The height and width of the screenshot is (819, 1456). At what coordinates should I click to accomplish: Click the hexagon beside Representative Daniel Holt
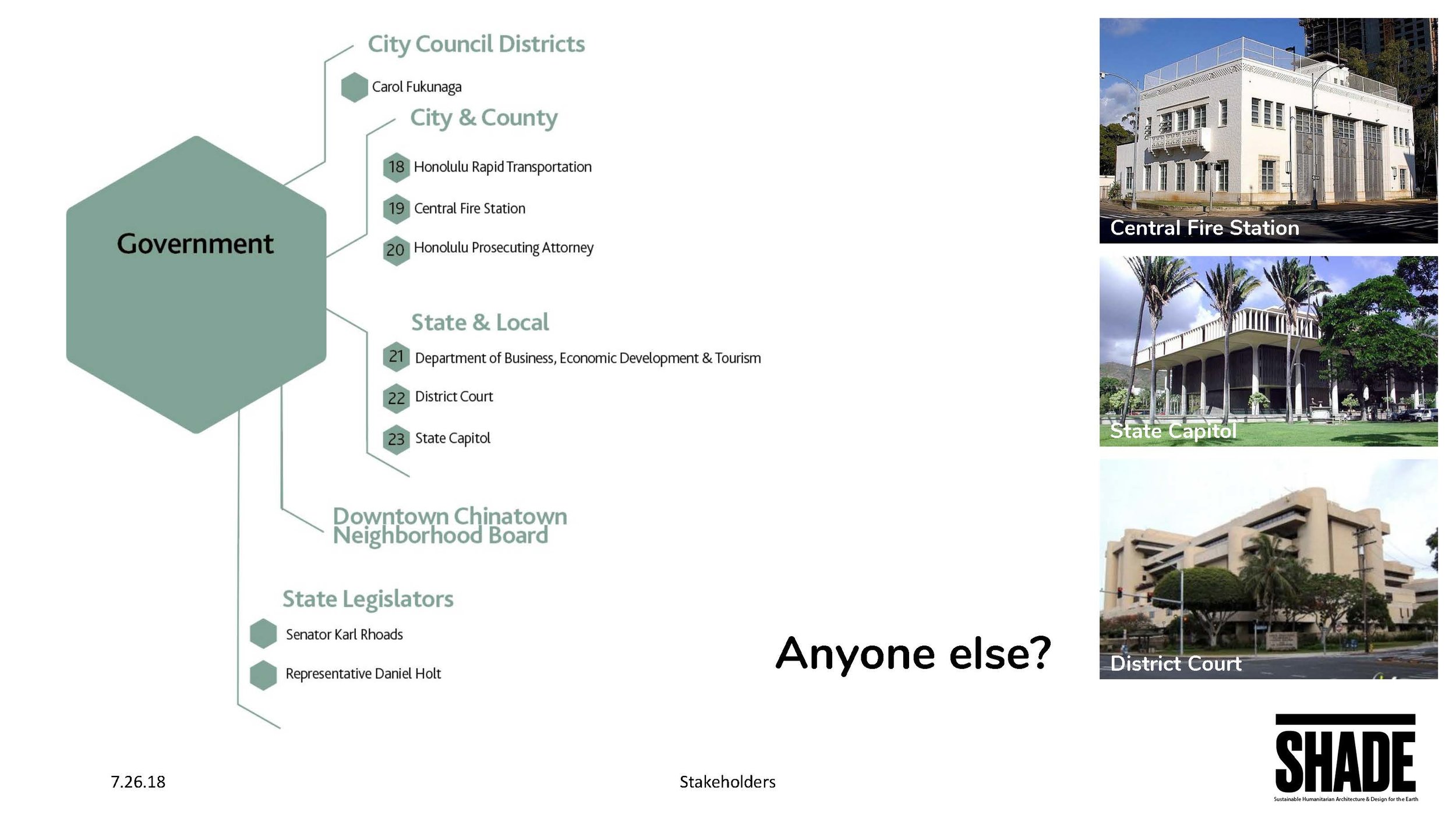263,675
